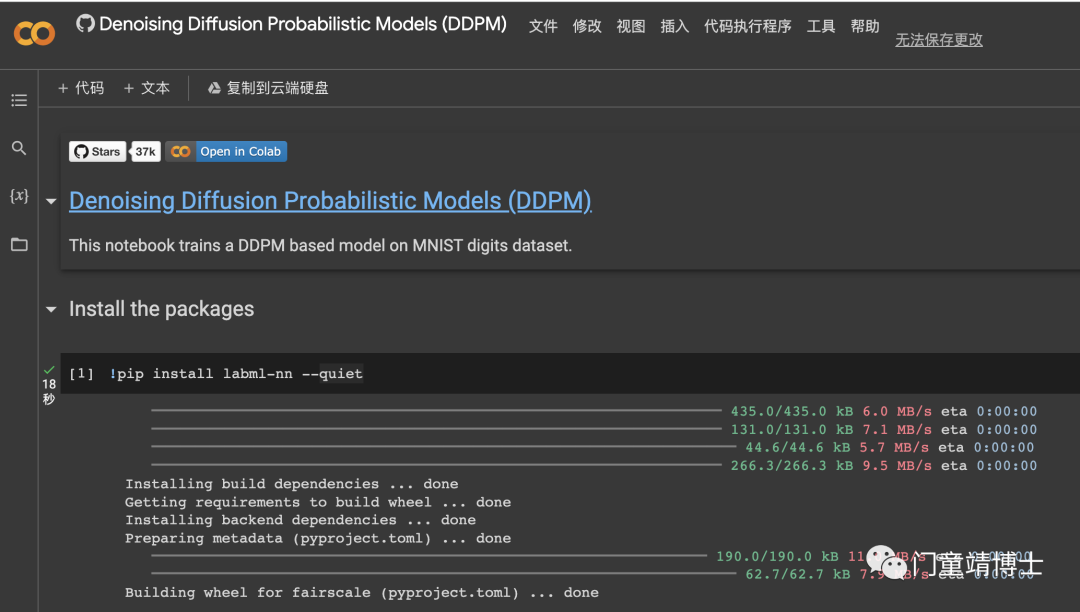
Task: Click the 'Building wheel for fairscale' output line
Action: (362, 593)
